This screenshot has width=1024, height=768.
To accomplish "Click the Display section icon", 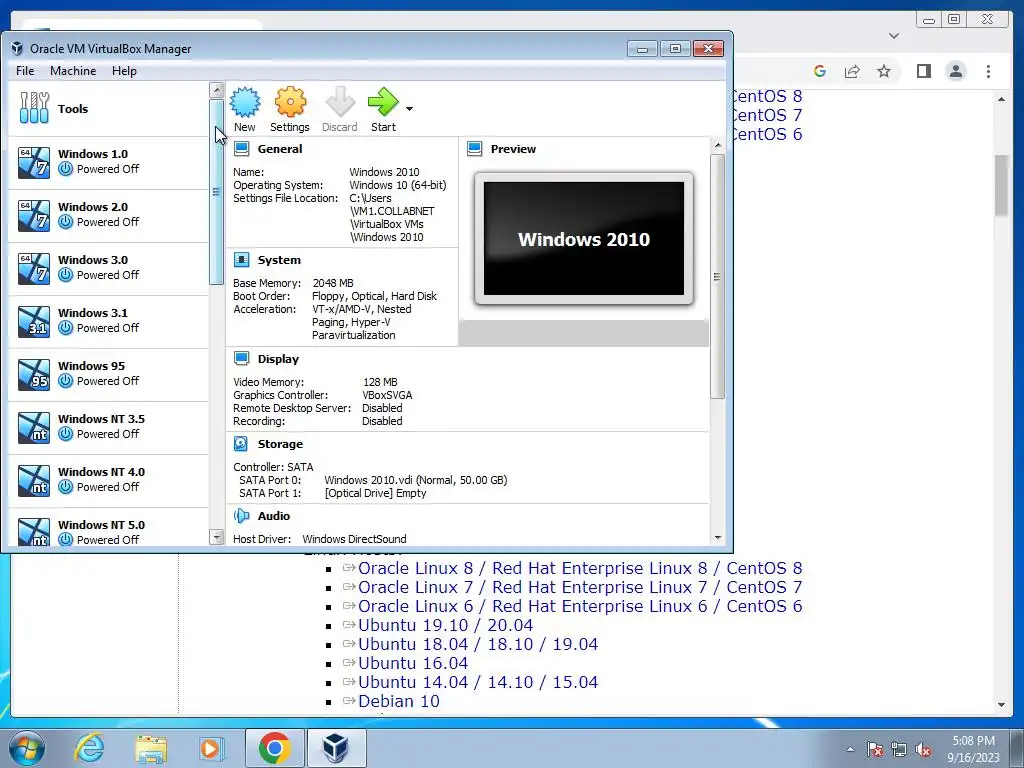I will point(242,359).
